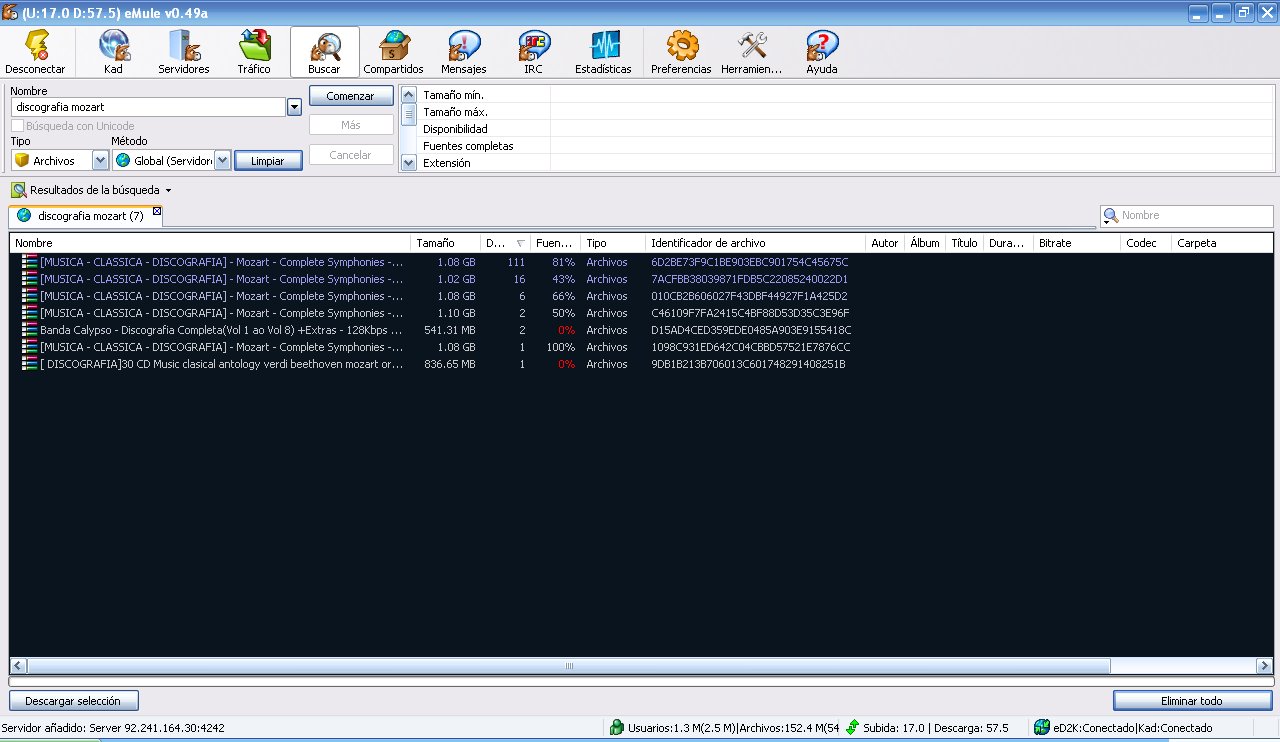Click the Descargar selección button
This screenshot has height=742, width=1280.
point(74,701)
